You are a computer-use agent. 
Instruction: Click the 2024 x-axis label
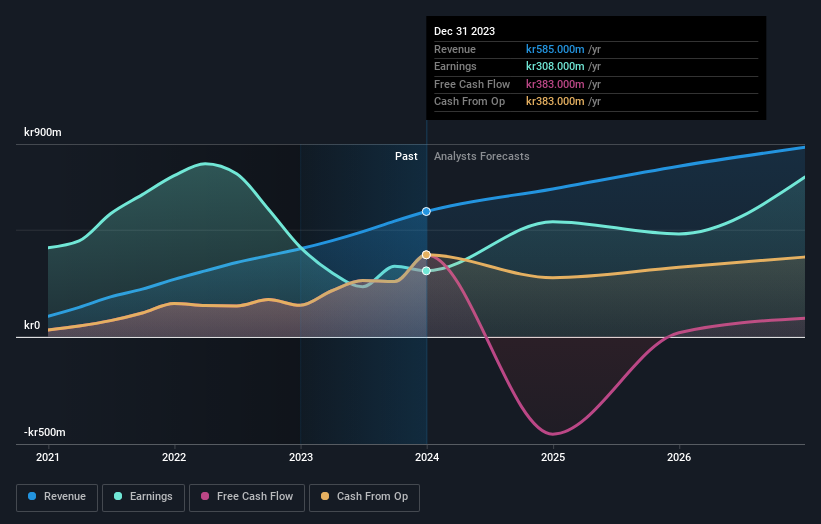click(x=427, y=458)
